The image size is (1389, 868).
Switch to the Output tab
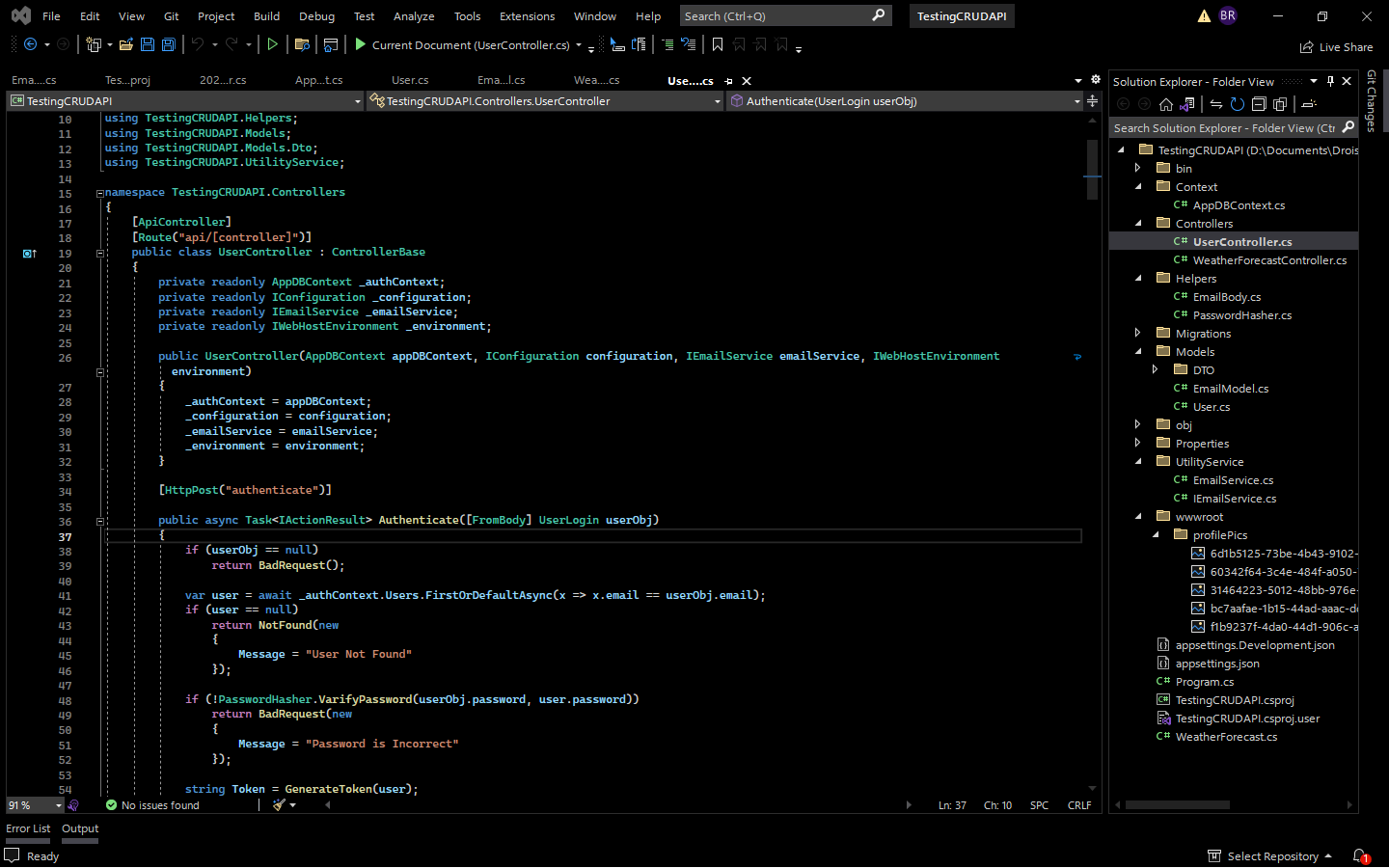tap(79, 828)
